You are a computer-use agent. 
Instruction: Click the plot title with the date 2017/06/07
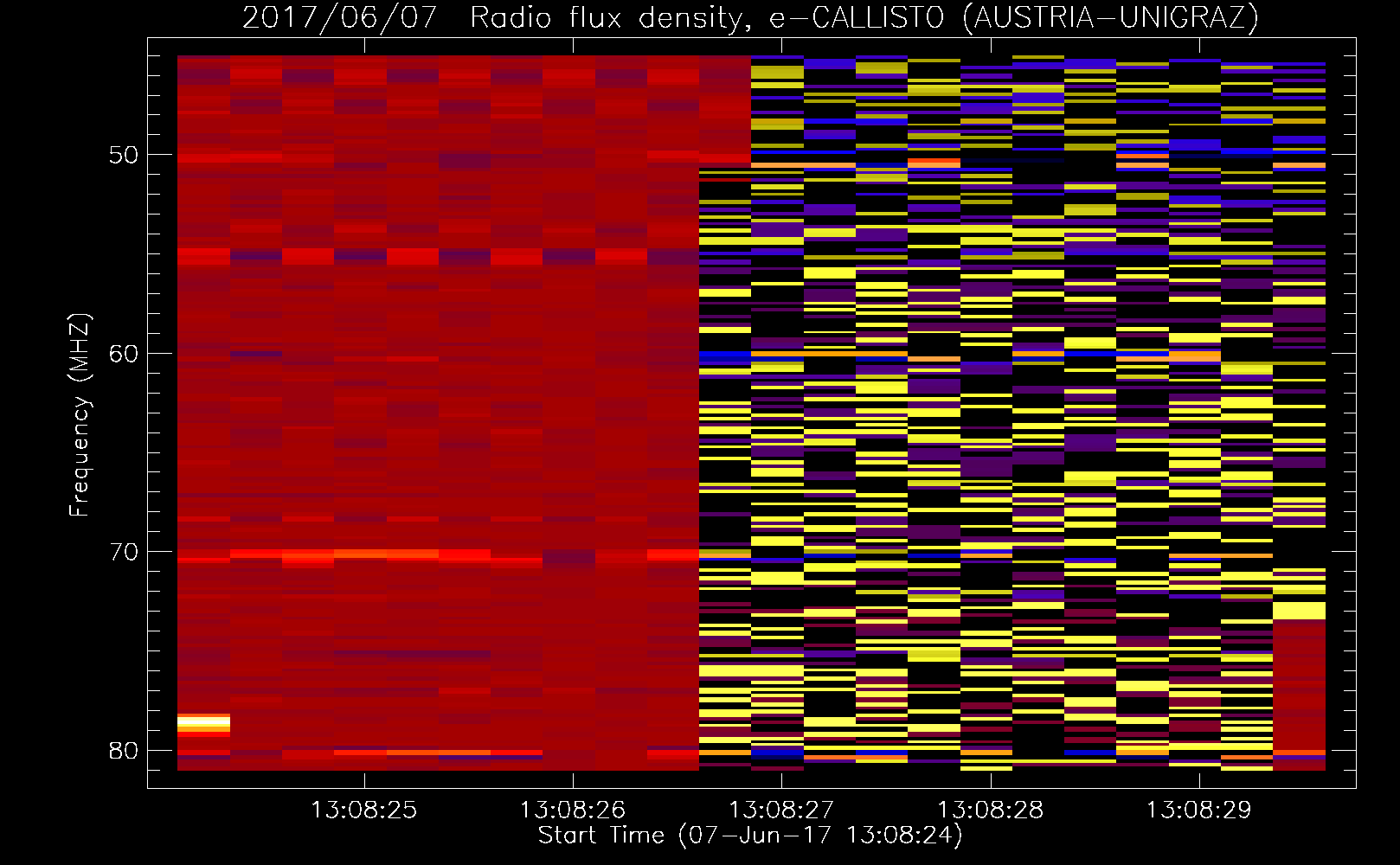(750, 17)
